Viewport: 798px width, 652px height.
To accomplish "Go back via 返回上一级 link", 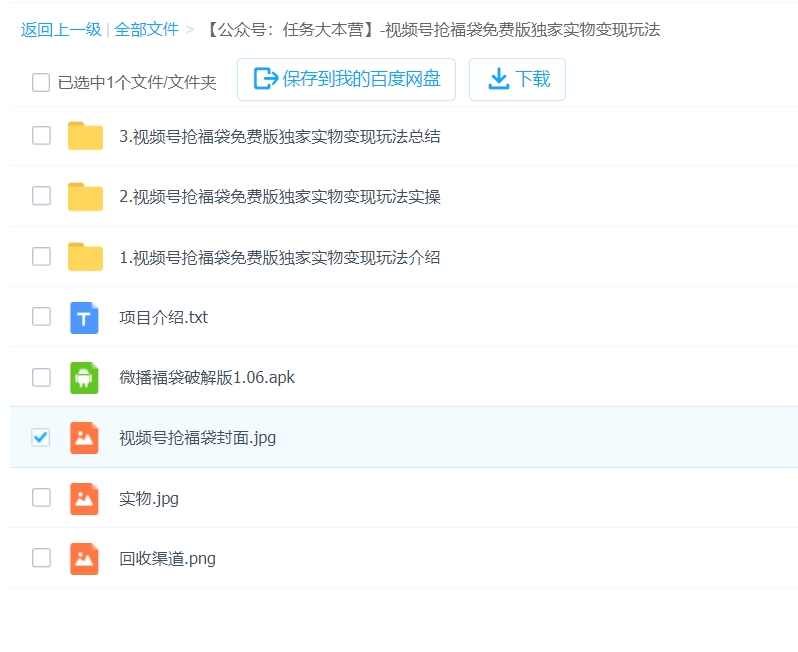I will (61, 30).
